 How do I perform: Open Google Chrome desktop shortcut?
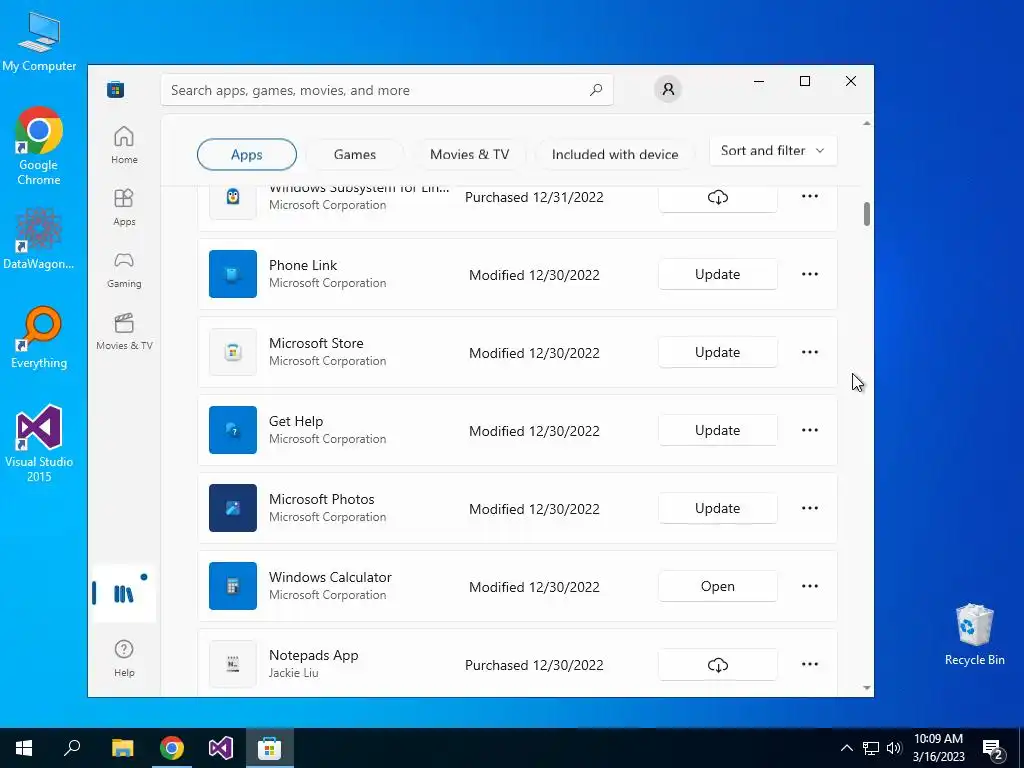39,146
